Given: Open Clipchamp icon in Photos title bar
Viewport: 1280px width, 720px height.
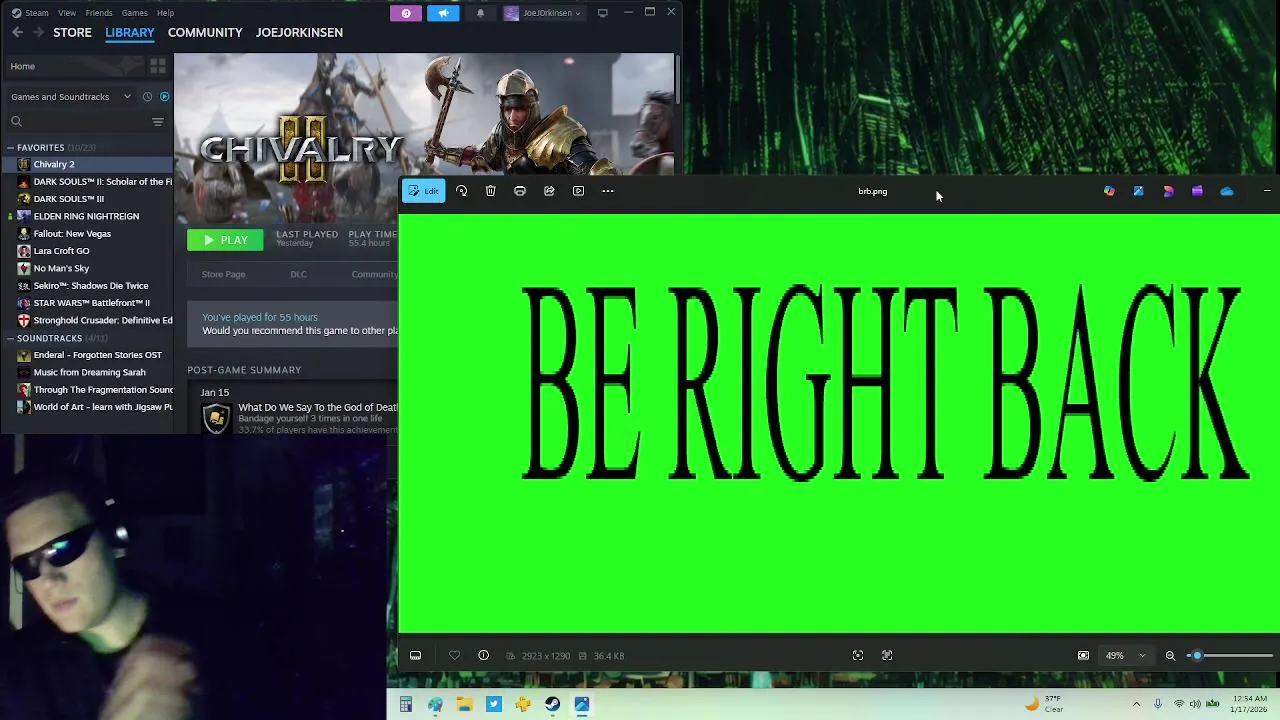Looking at the screenshot, I should click(x=1197, y=191).
